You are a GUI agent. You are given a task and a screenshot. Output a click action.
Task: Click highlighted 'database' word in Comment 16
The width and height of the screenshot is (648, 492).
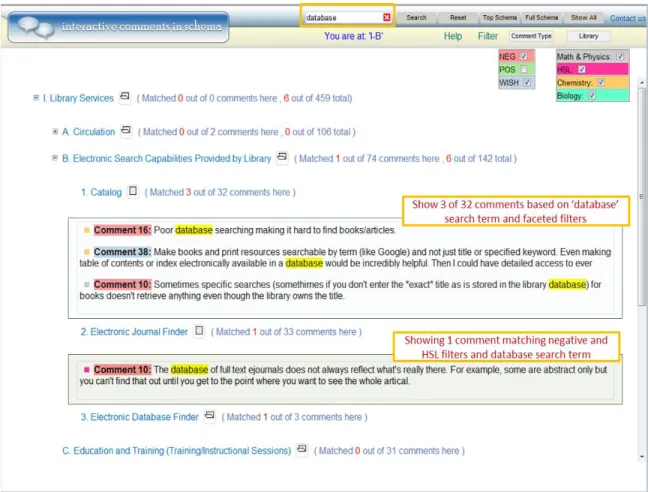coord(194,230)
